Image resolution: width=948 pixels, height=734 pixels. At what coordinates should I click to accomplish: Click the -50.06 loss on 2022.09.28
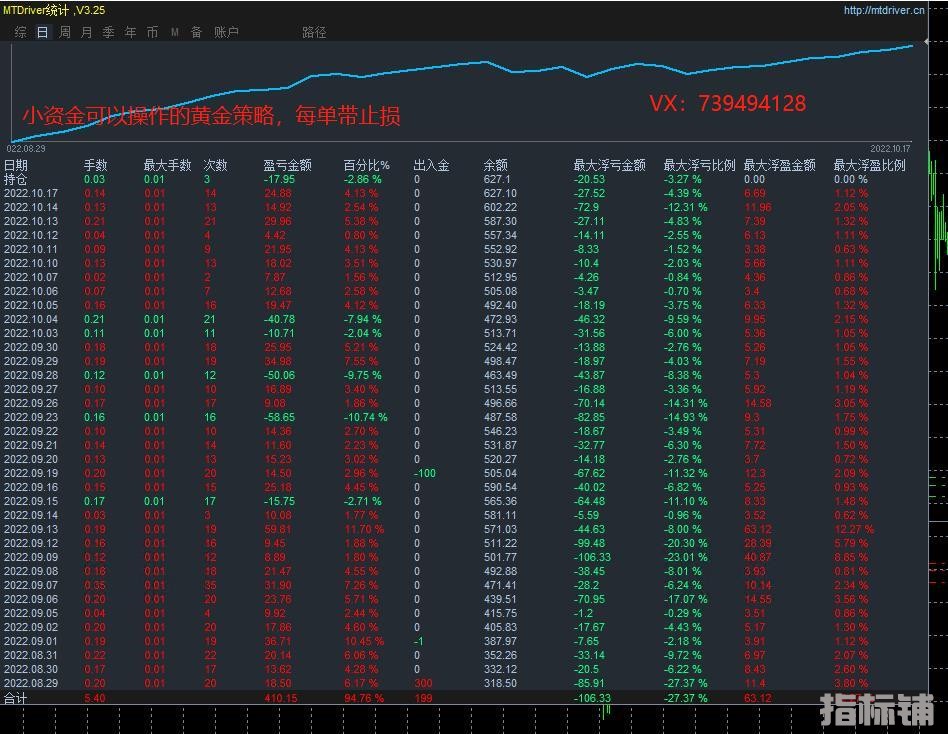279,375
